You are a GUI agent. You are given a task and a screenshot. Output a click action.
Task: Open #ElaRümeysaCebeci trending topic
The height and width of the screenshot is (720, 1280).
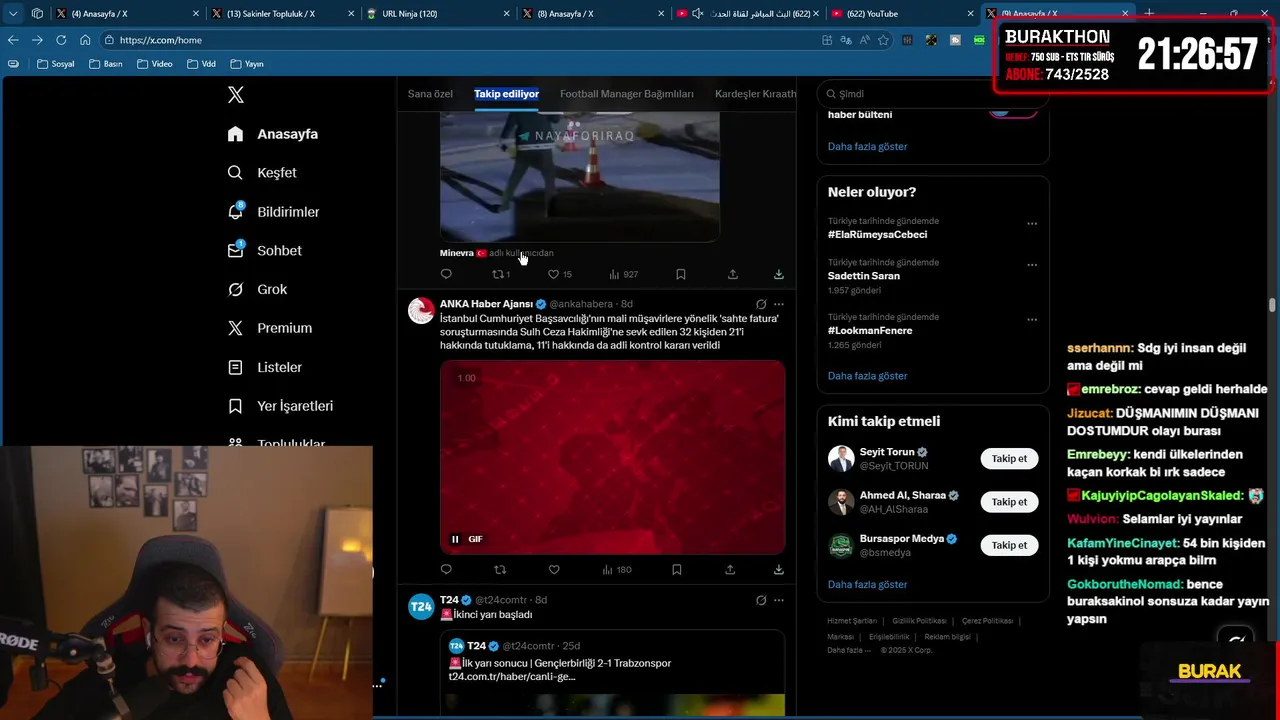tap(877, 234)
